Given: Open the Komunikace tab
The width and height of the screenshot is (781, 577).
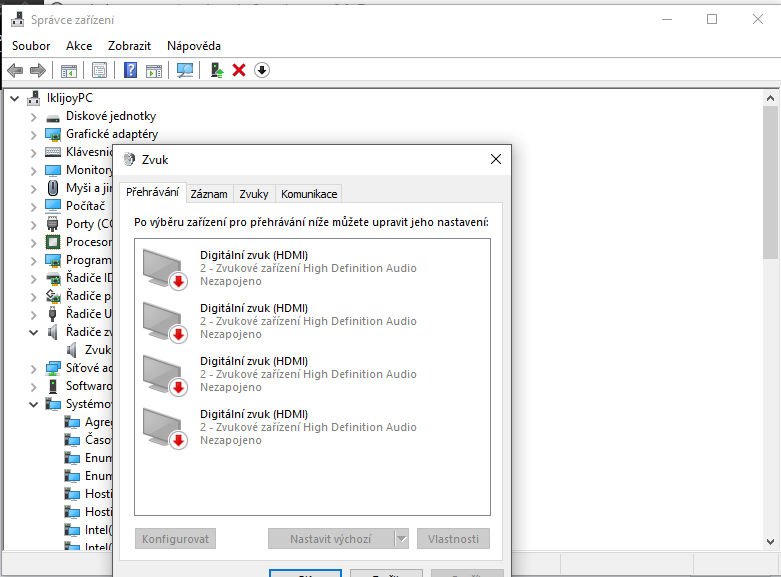Looking at the screenshot, I should (309, 194).
